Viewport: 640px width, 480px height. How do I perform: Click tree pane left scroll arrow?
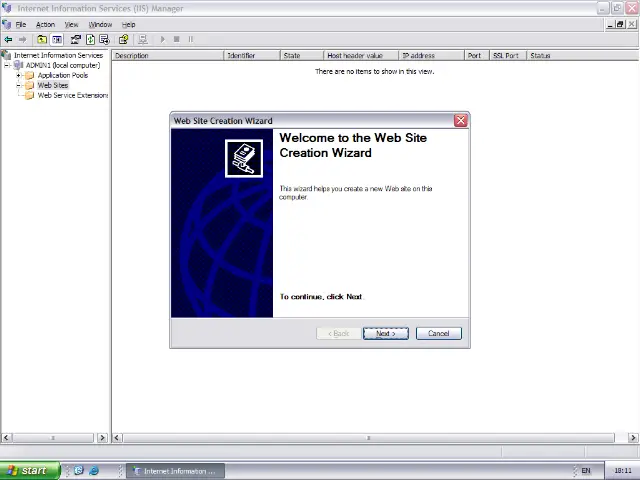(x=6, y=438)
